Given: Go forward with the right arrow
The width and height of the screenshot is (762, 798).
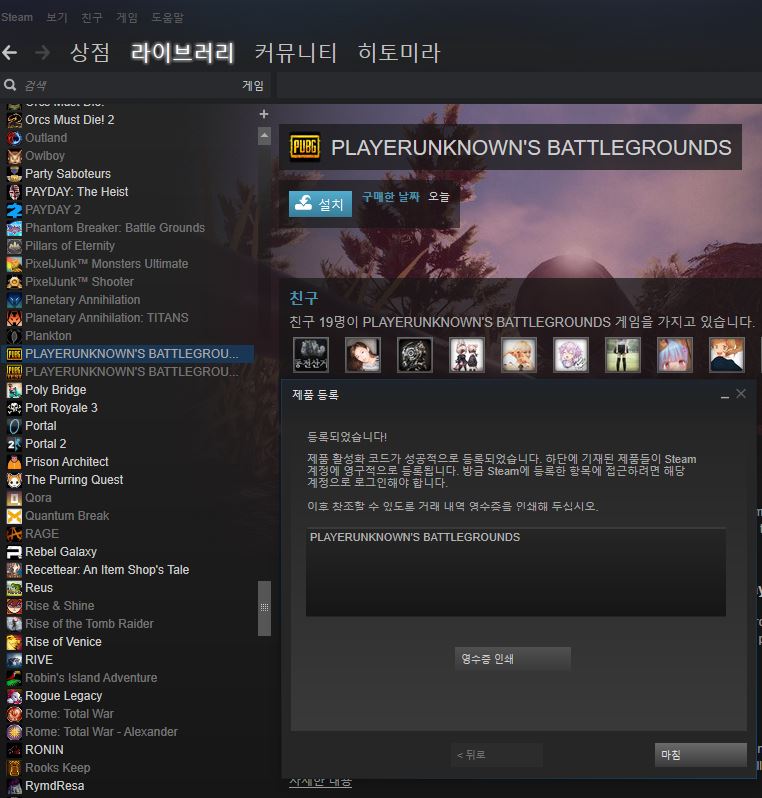Looking at the screenshot, I should tap(43, 52).
